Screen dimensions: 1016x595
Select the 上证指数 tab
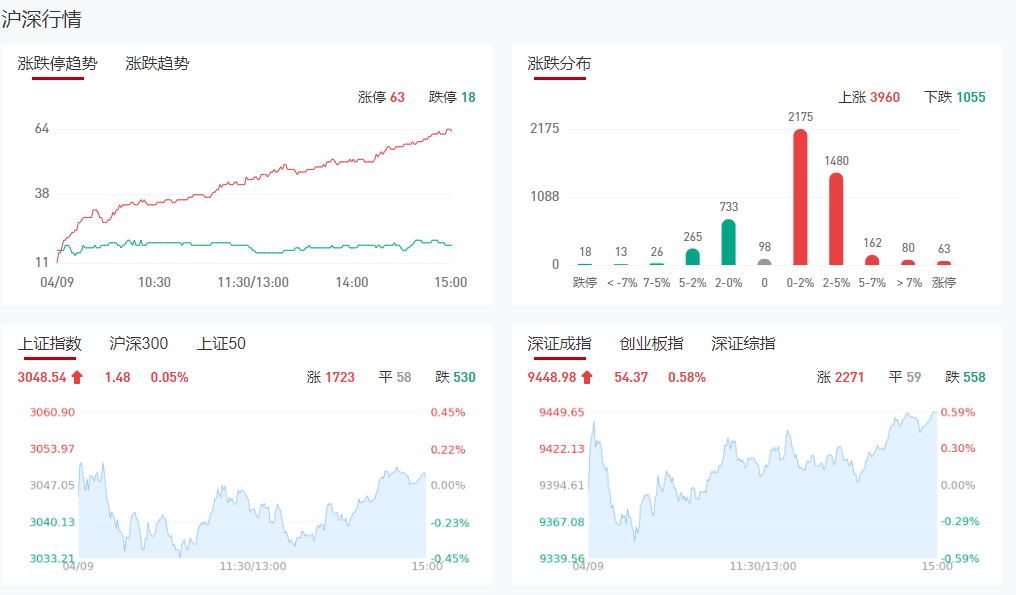point(49,343)
